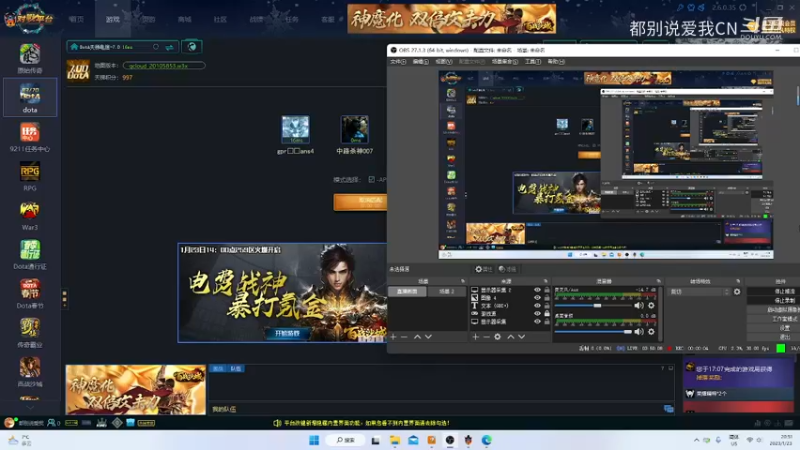Click the map version selector field
This screenshot has width=800, height=450.
coord(164,66)
